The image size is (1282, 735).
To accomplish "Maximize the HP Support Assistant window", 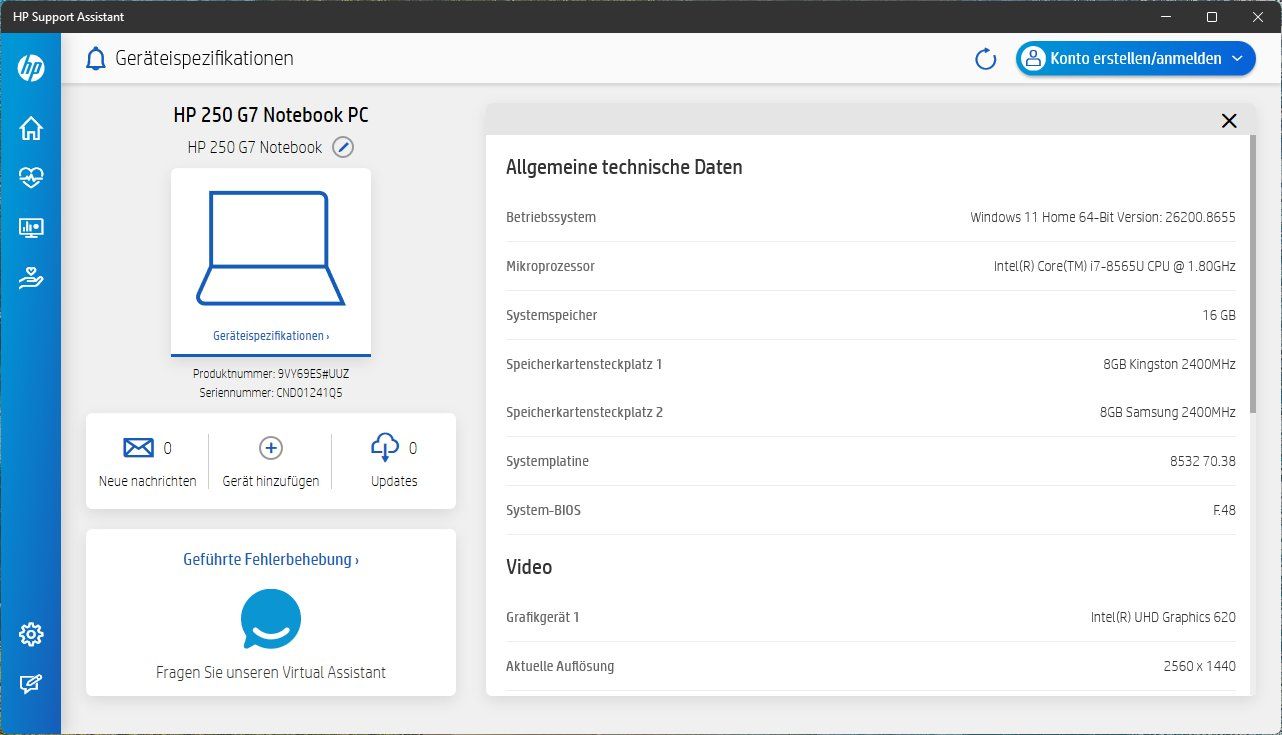I will (1212, 17).
